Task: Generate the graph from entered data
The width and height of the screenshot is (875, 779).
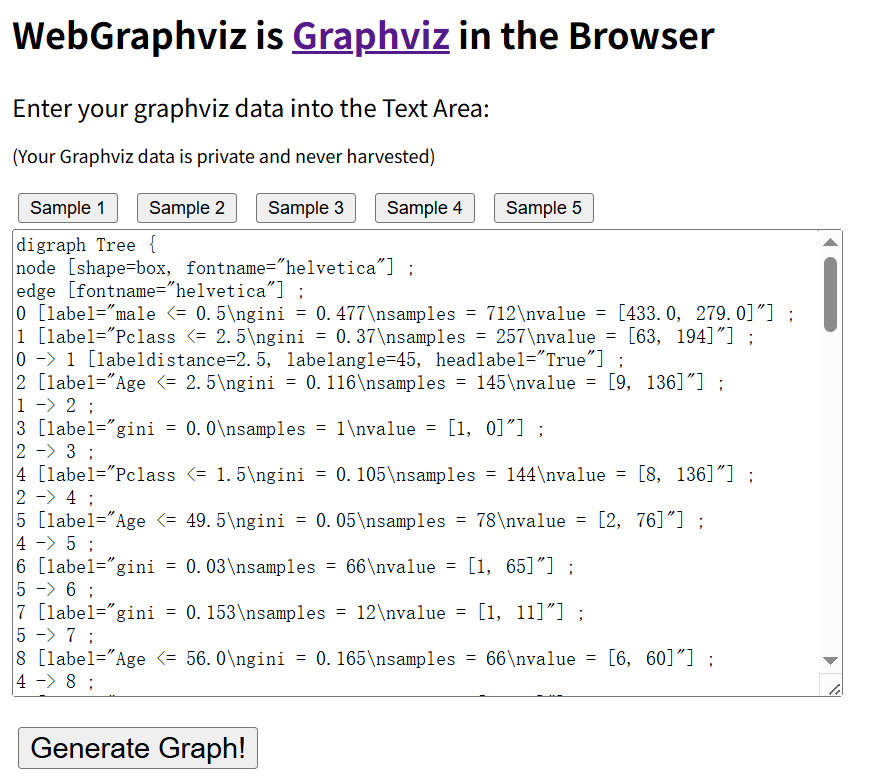Action: coord(138,748)
